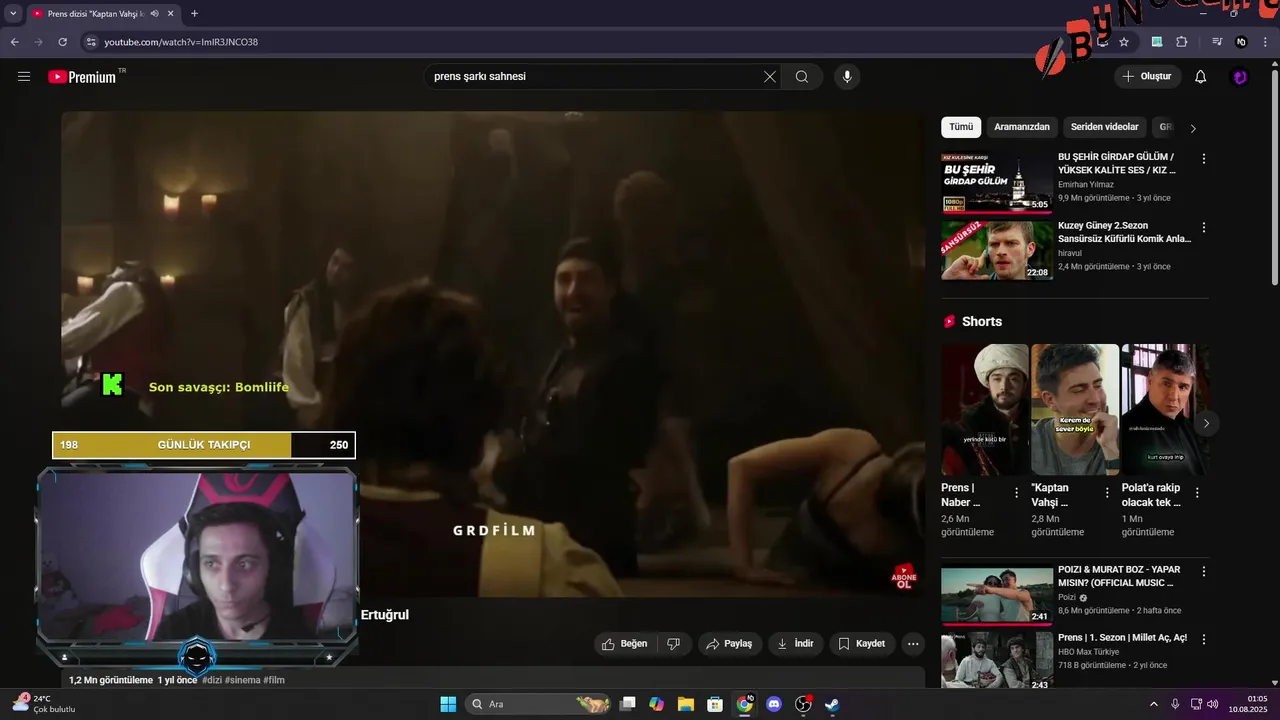
Task: Open Chrome tab search dropdown
Action: [x=13, y=13]
